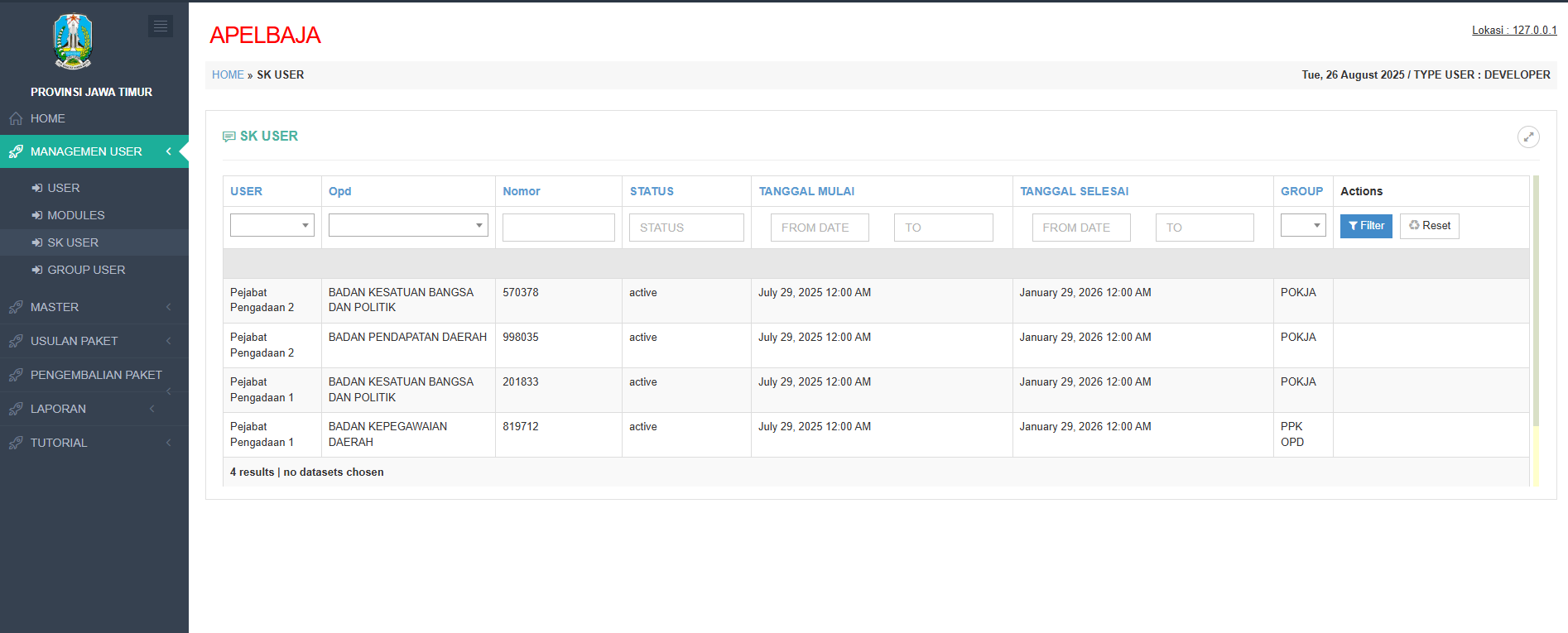Click the rocket icon beside TUTORIAL

point(16,443)
